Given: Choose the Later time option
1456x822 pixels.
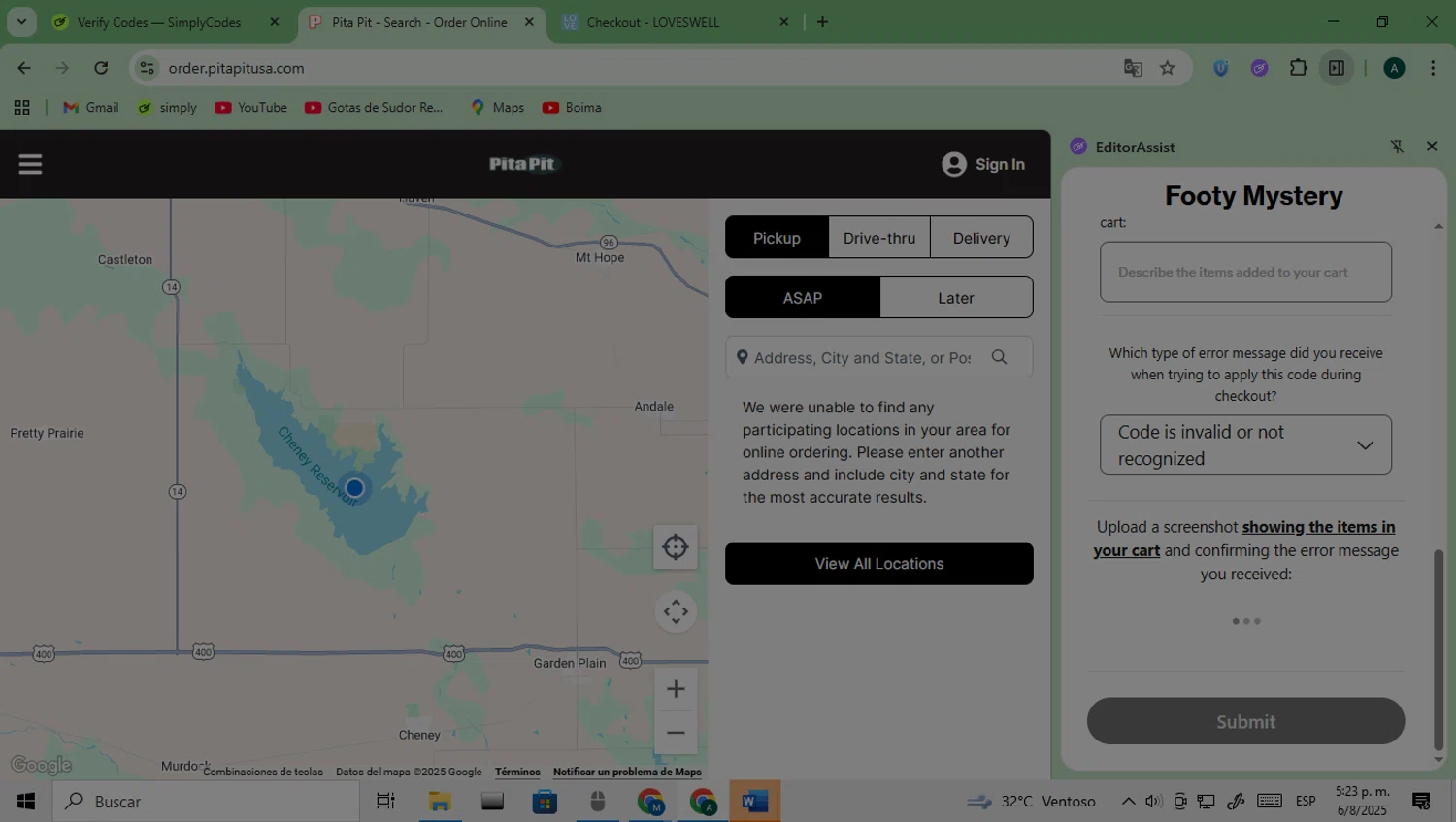Looking at the screenshot, I should click(956, 298).
